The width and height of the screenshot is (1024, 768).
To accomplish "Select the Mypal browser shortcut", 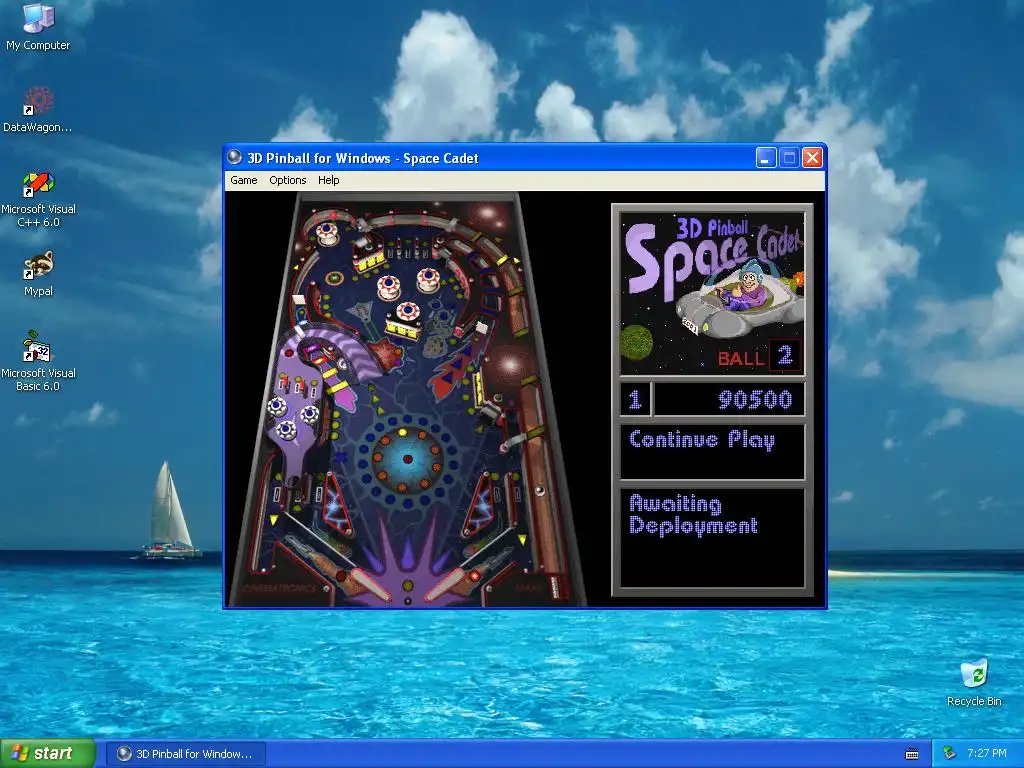I will click(x=38, y=274).
